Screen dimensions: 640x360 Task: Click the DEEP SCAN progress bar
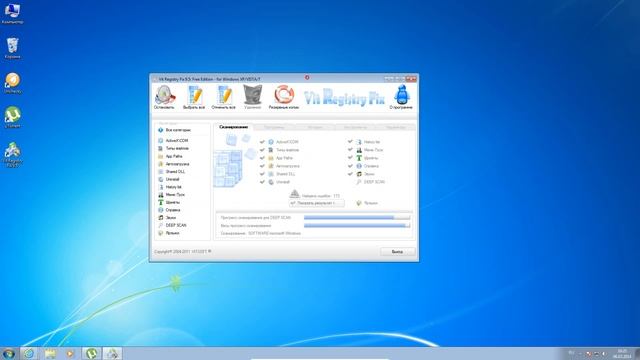357,218
